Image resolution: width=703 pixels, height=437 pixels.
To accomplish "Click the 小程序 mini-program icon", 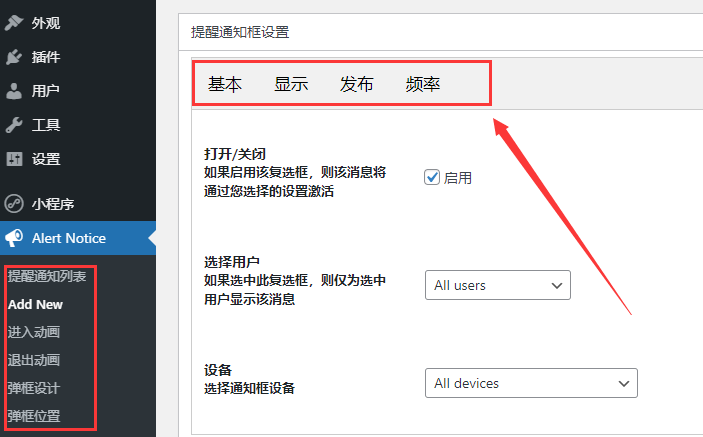I will click(x=13, y=203).
